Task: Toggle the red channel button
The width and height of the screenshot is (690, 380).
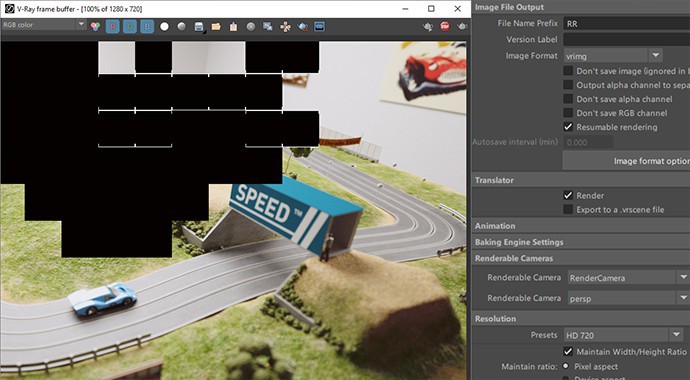Action: 113,27
